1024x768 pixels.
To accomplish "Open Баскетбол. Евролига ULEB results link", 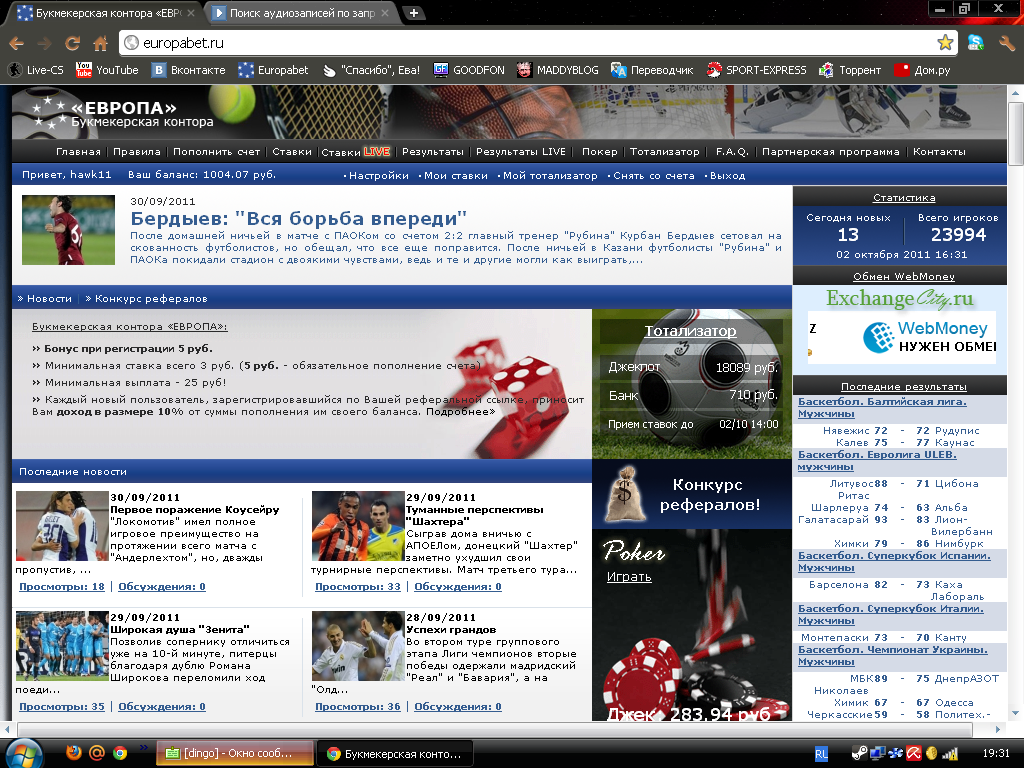I will coord(877,460).
